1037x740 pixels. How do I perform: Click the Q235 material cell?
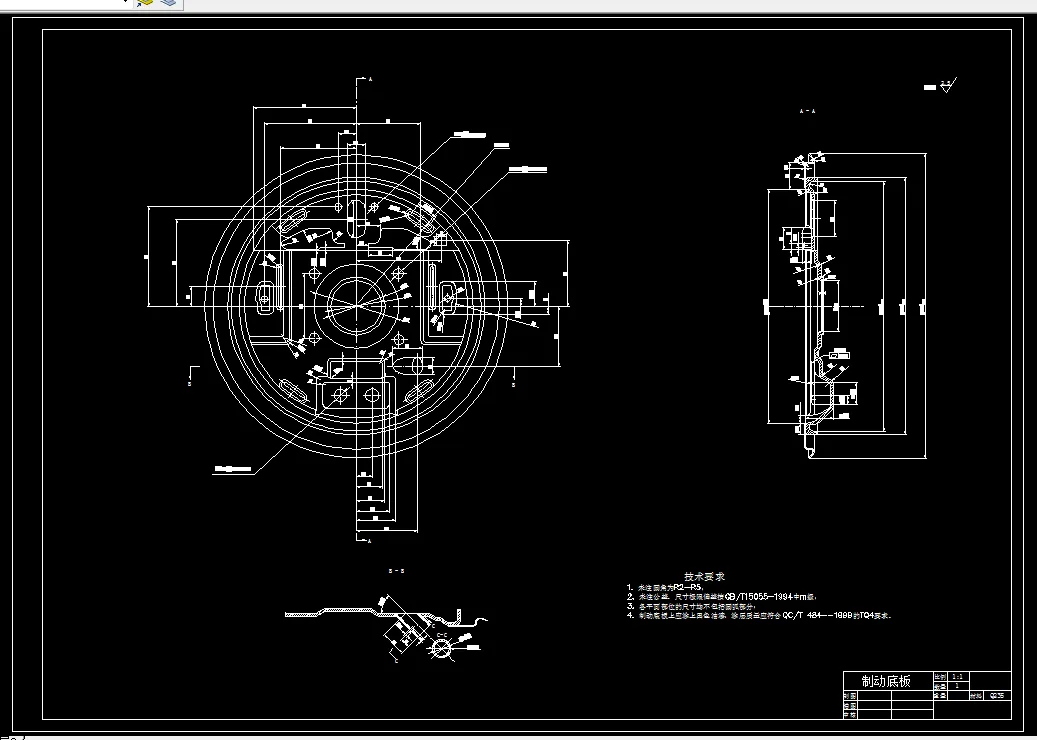pos(997,696)
